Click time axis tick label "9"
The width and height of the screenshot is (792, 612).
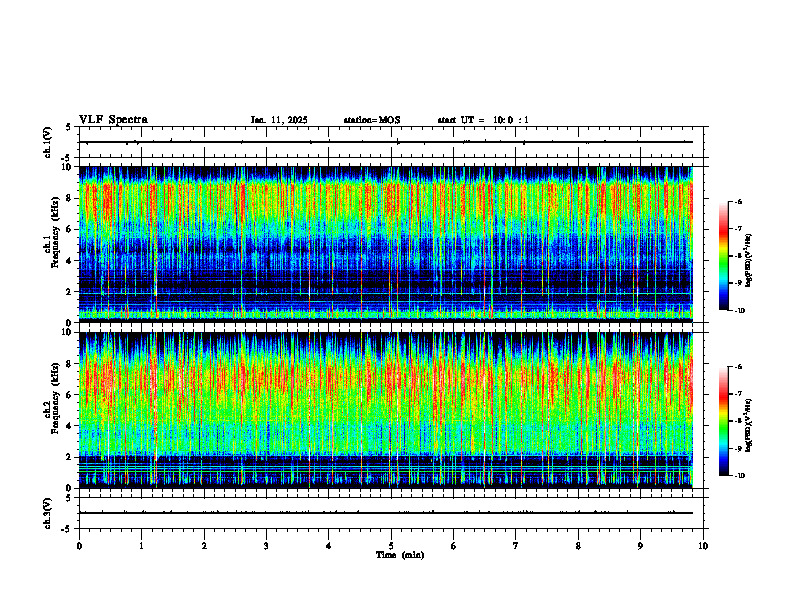[640, 546]
